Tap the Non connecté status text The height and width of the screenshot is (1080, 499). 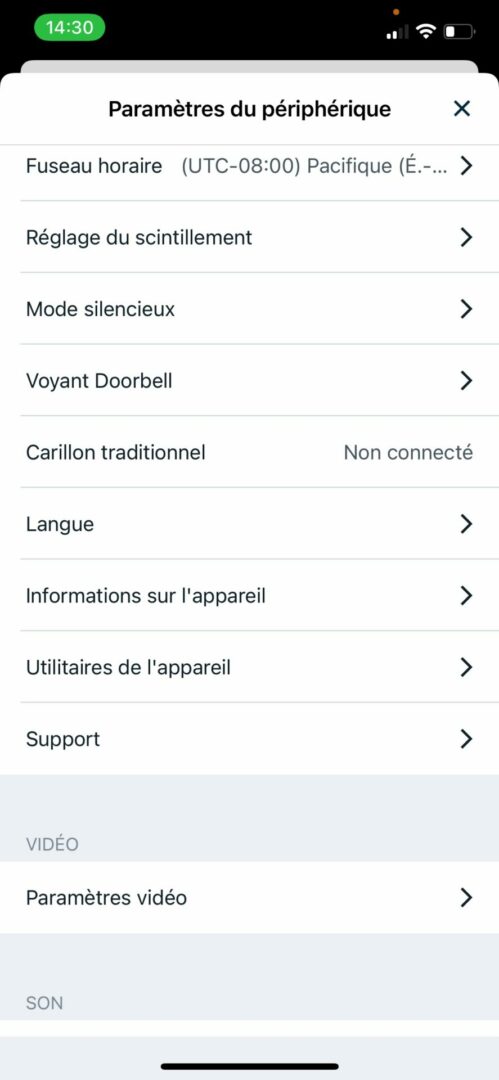click(x=408, y=453)
